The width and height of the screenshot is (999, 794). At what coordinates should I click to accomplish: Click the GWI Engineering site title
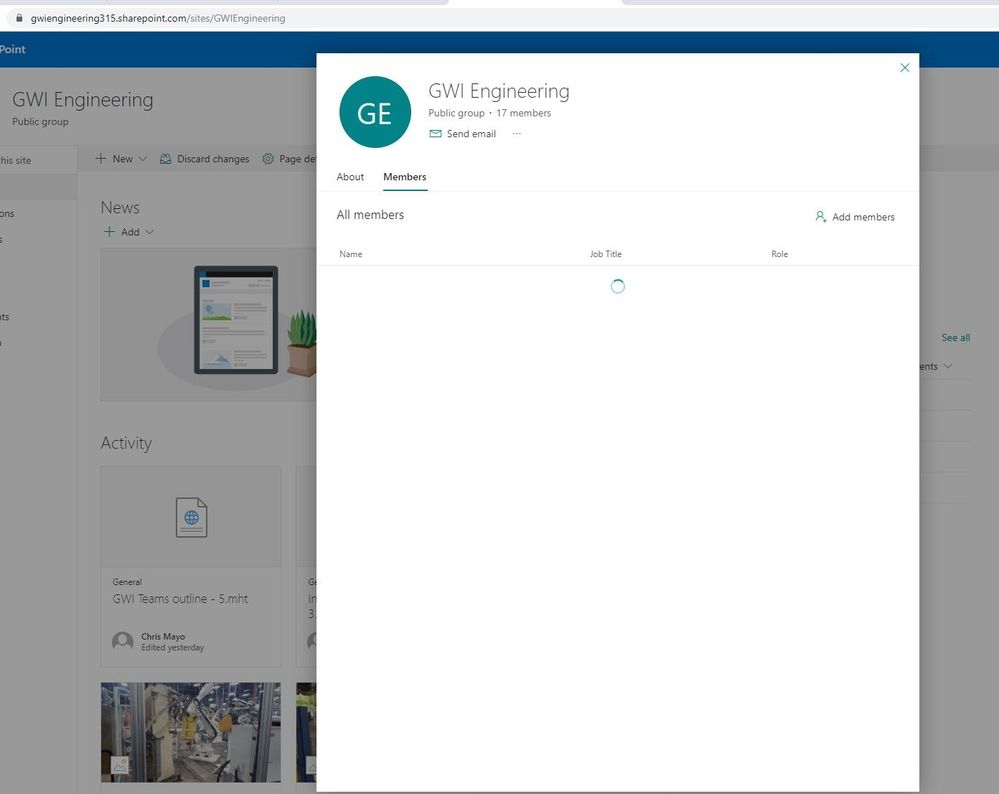(x=83, y=100)
